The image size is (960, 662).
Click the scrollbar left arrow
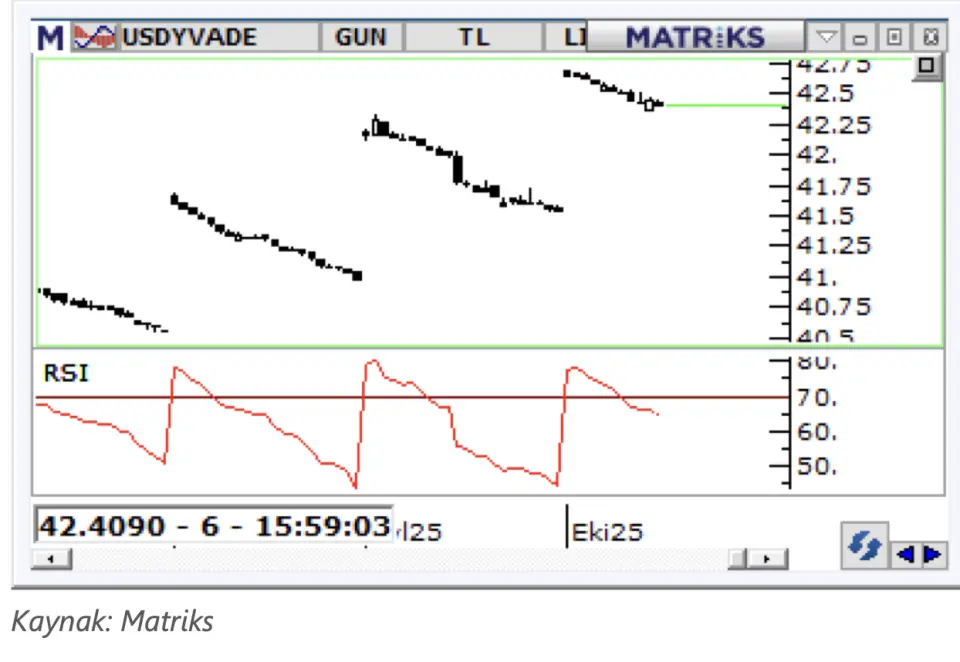coord(43,559)
